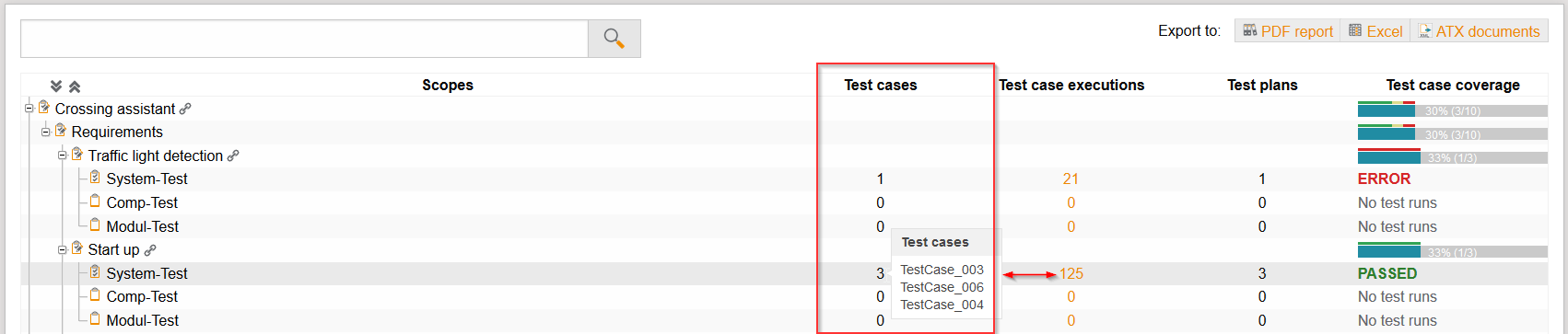Click test case count 1 for Traffic light System-Test
The height and width of the screenshot is (334, 1568).
point(880,179)
